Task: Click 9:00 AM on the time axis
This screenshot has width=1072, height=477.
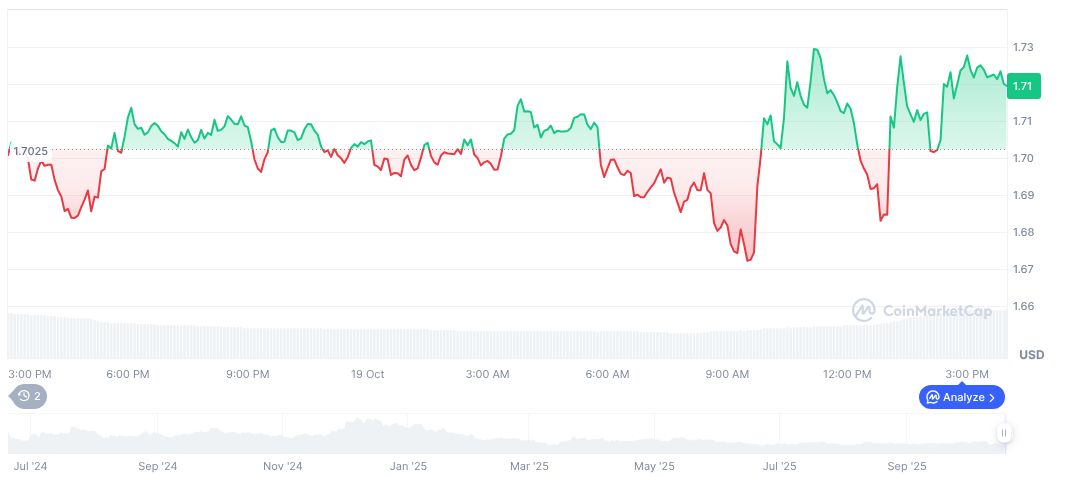Action: (727, 374)
